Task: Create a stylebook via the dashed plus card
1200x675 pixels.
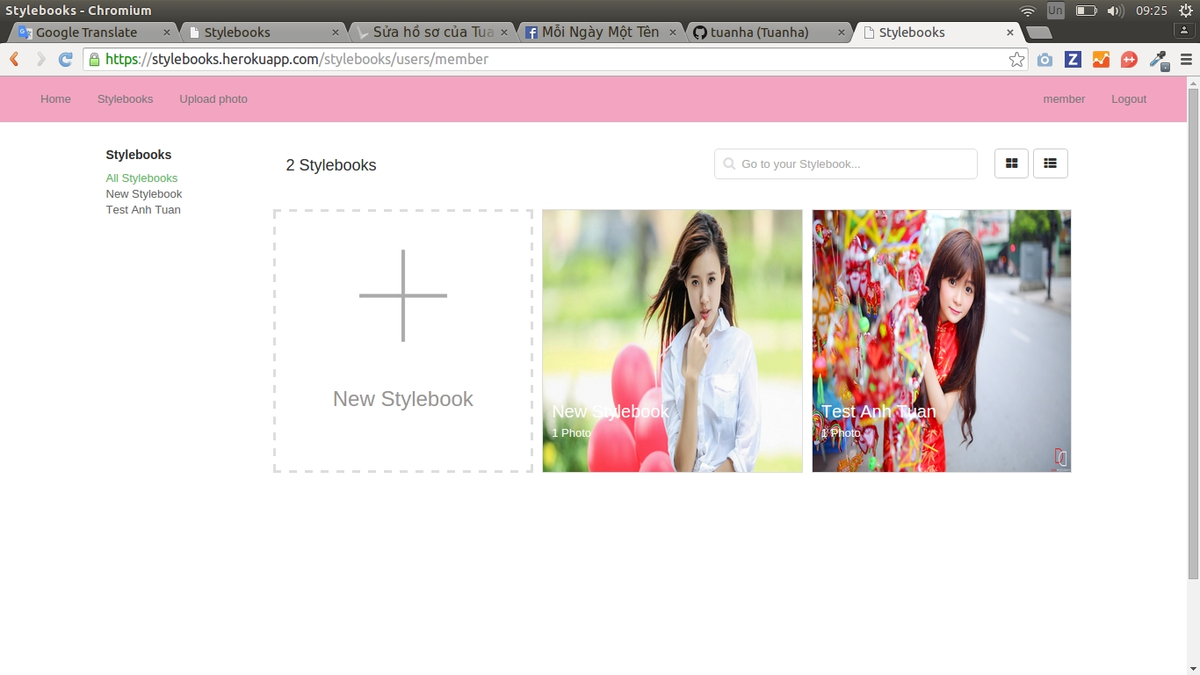Action: pos(403,341)
